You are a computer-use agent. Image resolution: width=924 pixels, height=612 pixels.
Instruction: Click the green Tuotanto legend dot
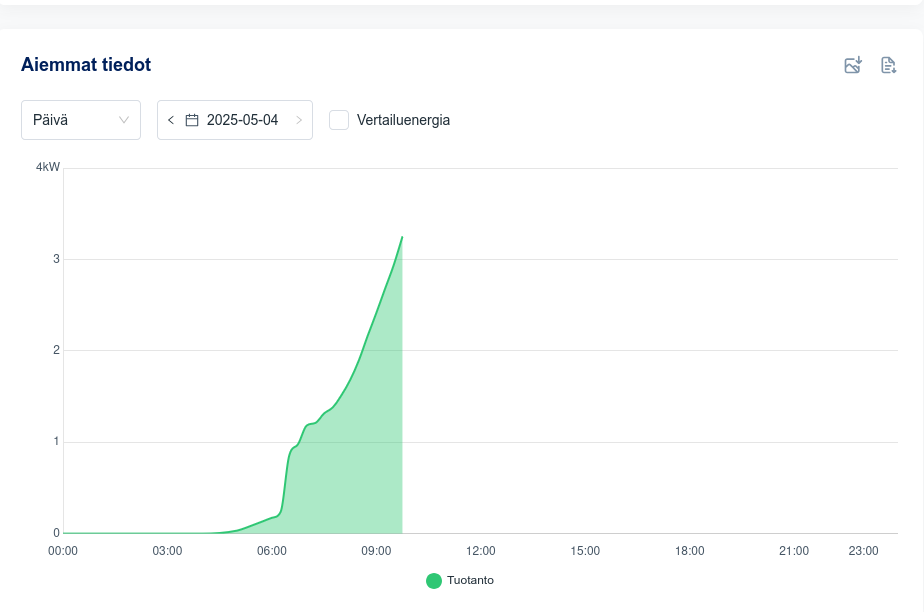[433, 581]
